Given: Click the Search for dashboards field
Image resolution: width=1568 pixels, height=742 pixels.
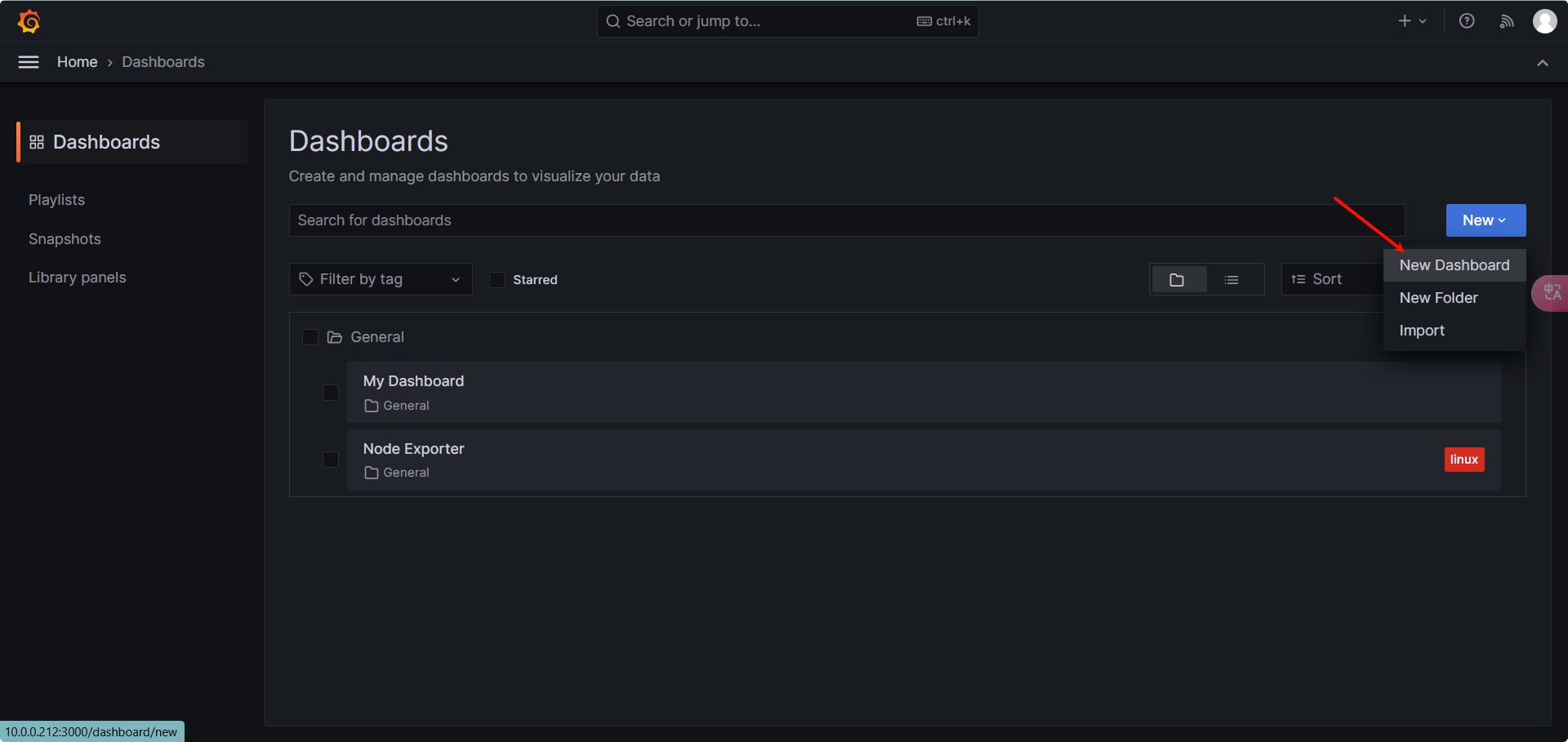Looking at the screenshot, I should click(846, 220).
